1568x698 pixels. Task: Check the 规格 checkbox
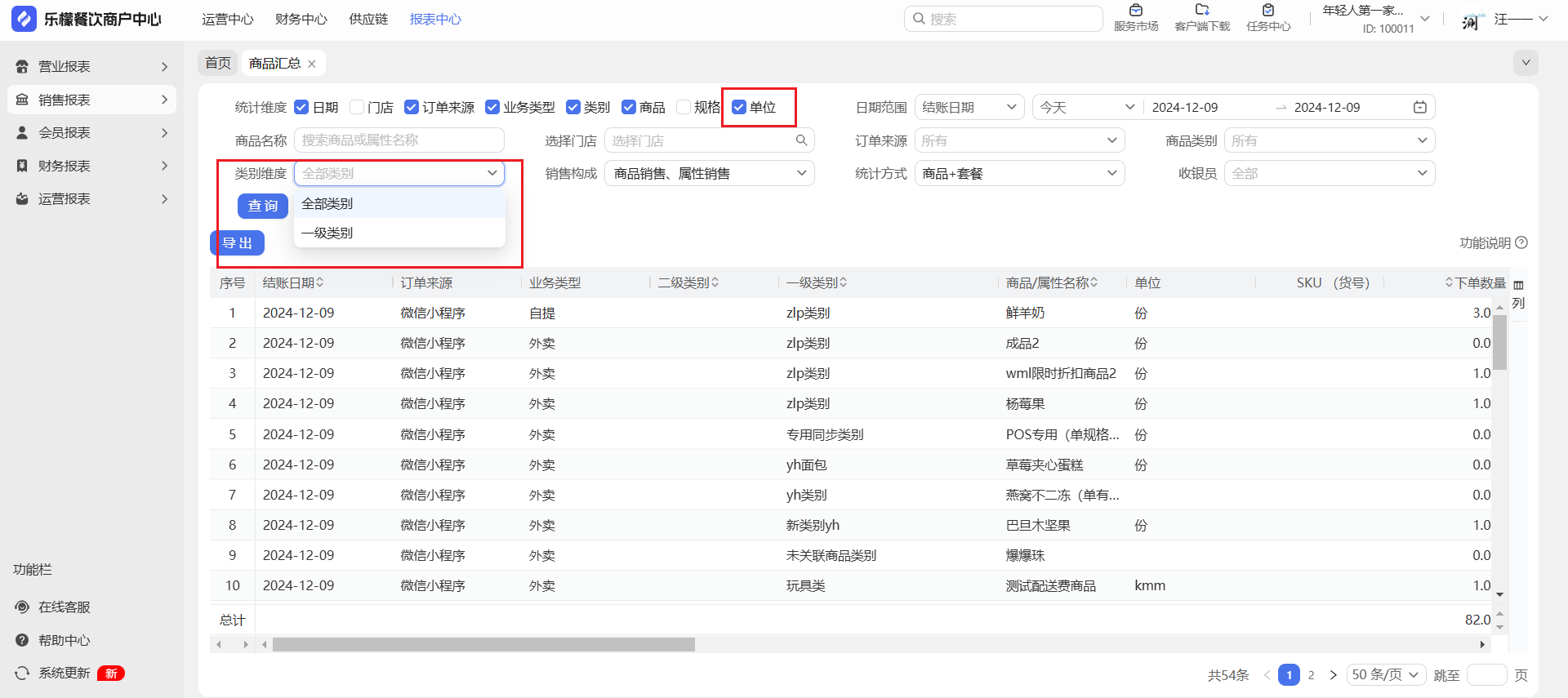click(684, 107)
